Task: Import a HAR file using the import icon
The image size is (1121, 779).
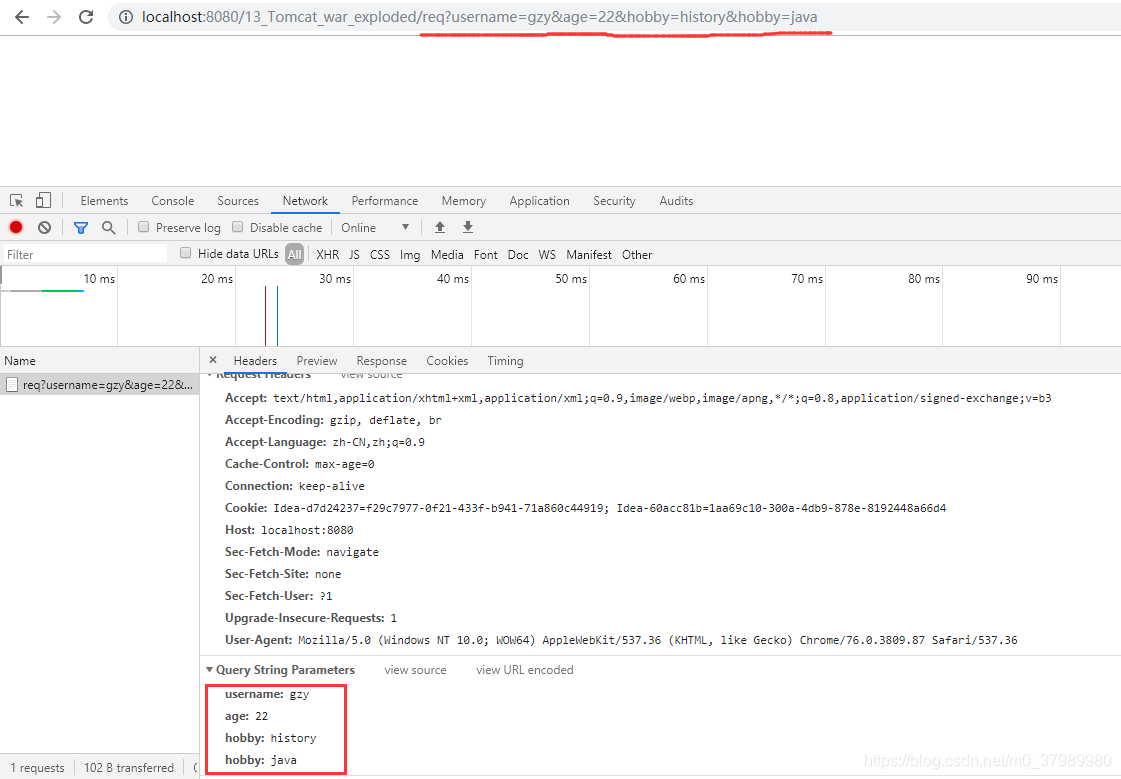Action: coord(440,227)
